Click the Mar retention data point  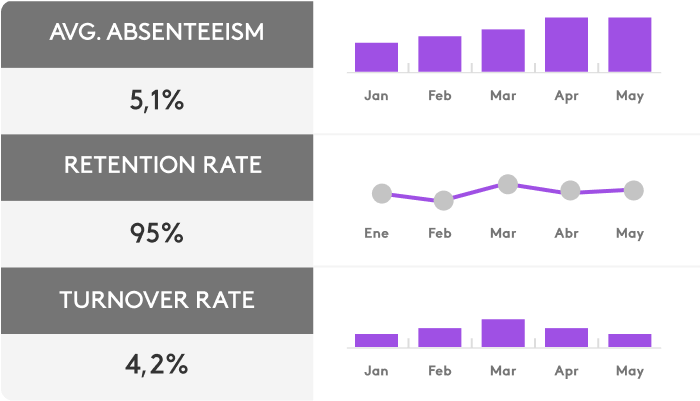tap(507, 184)
